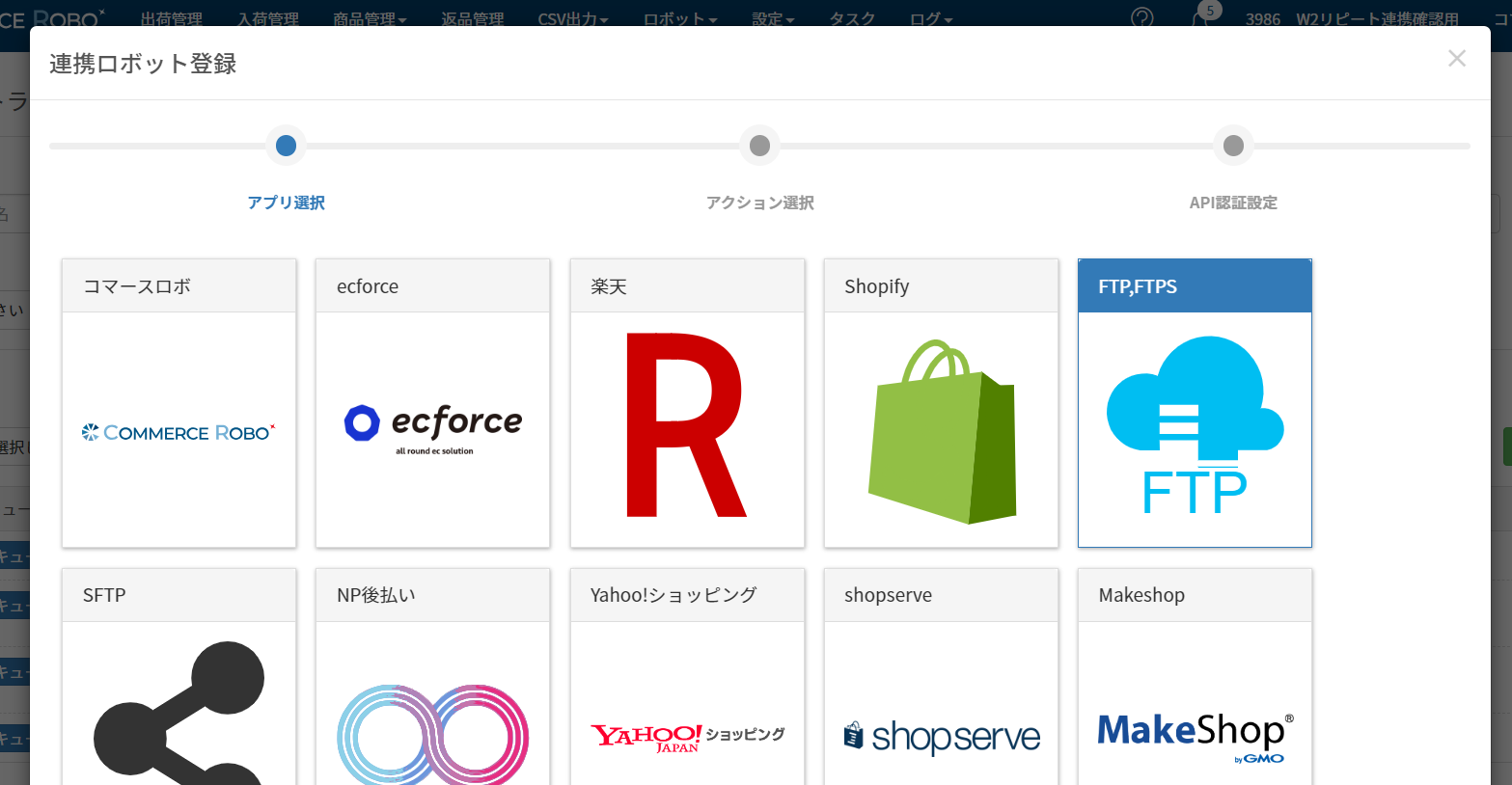
Task: Open the help question mark icon
Action: coord(1141,18)
